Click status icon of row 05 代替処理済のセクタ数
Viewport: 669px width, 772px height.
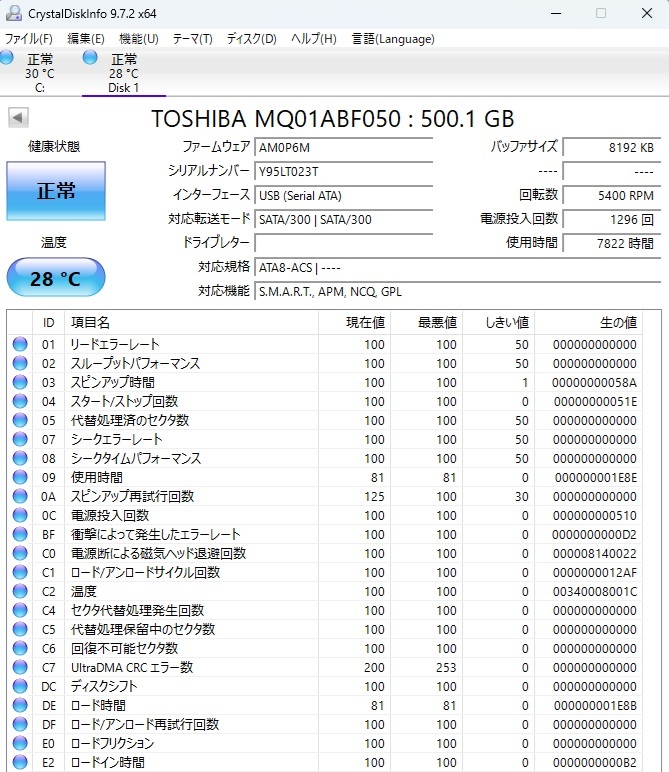(20, 420)
